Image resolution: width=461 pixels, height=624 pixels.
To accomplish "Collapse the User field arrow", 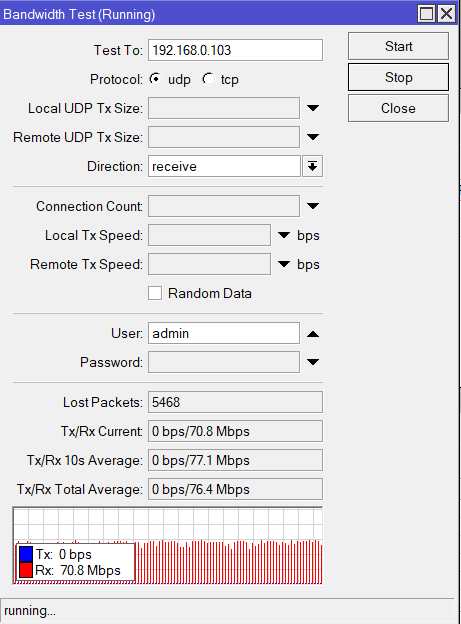I will click(x=313, y=334).
